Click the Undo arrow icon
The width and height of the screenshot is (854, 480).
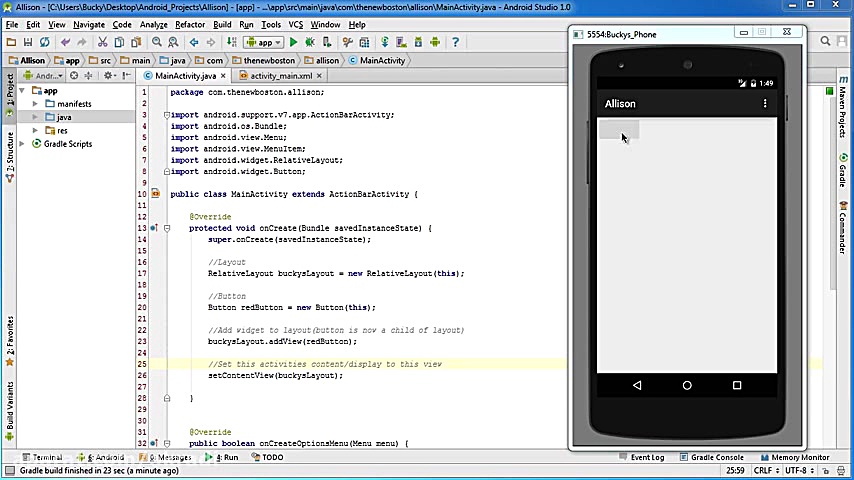tap(65, 42)
